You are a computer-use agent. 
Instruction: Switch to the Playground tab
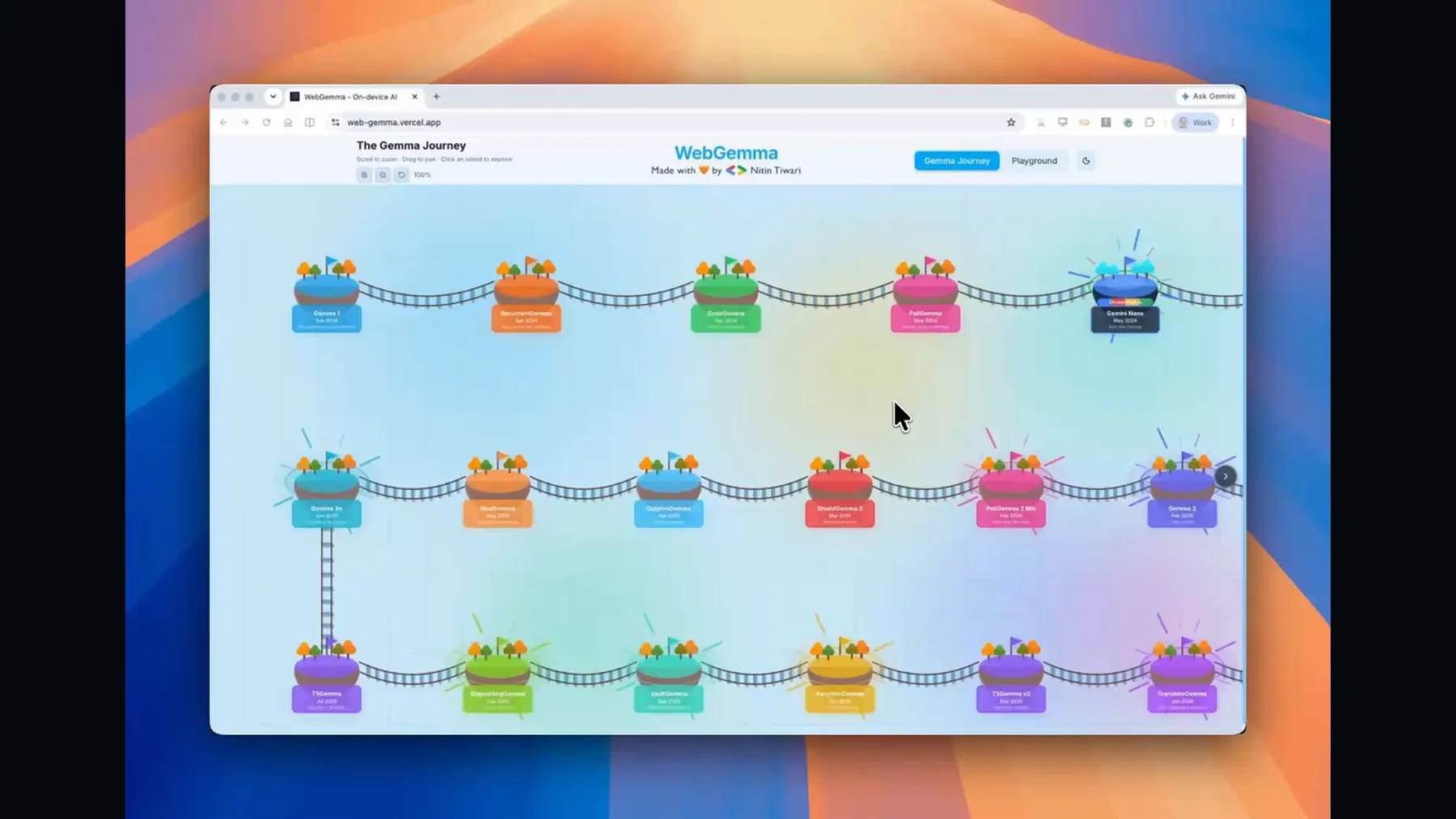1035,161
